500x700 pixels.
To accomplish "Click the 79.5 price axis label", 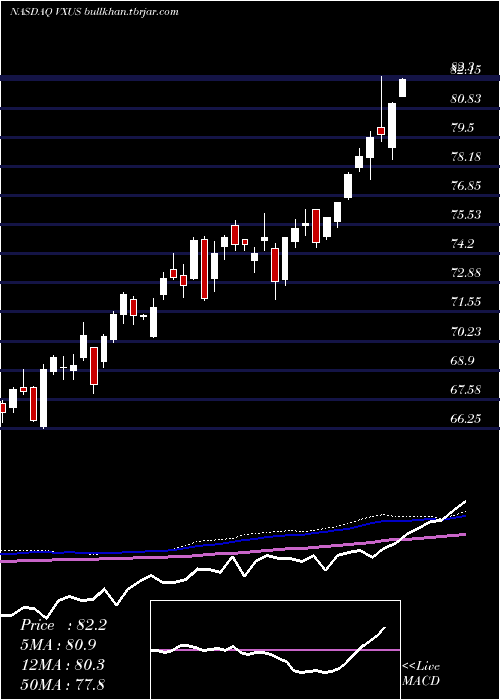I will (x=462, y=128).
